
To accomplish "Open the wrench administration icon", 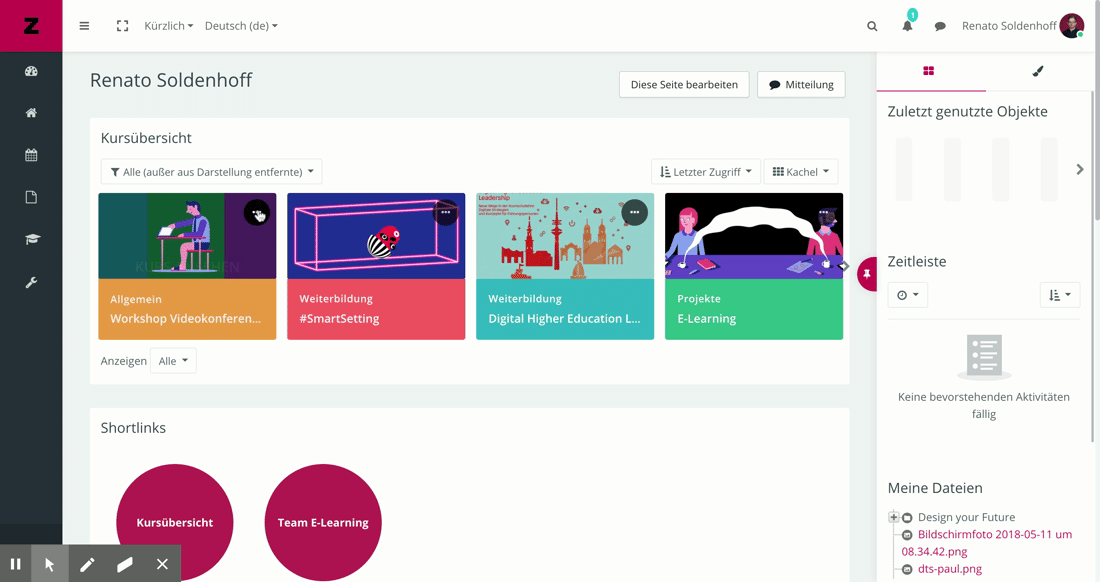I will [x=31, y=283].
